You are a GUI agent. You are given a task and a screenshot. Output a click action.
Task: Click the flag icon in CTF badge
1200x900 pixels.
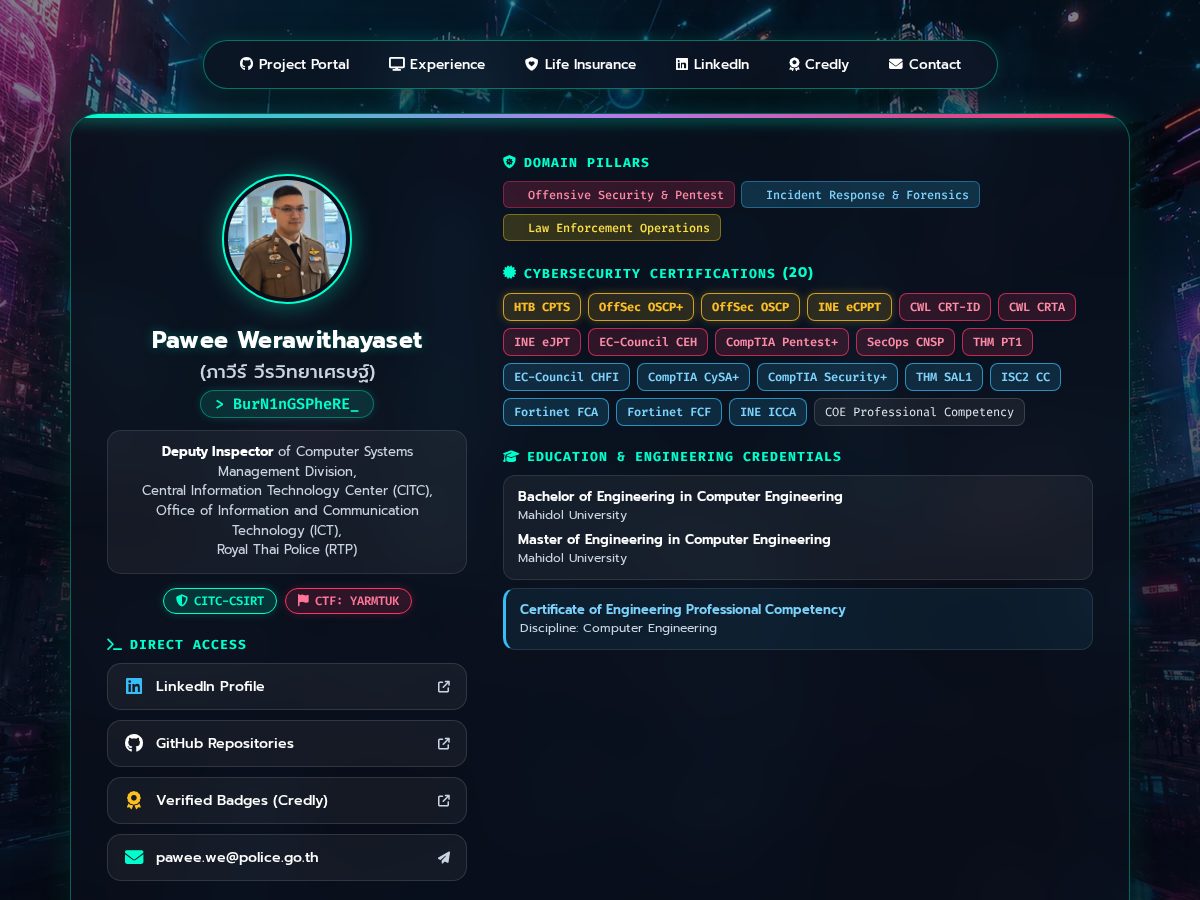[x=303, y=601]
